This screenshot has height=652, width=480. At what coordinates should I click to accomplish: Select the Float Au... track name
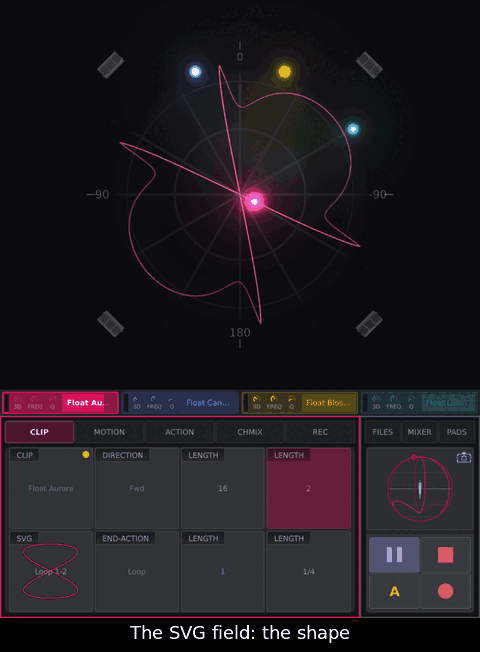pos(89,403)
